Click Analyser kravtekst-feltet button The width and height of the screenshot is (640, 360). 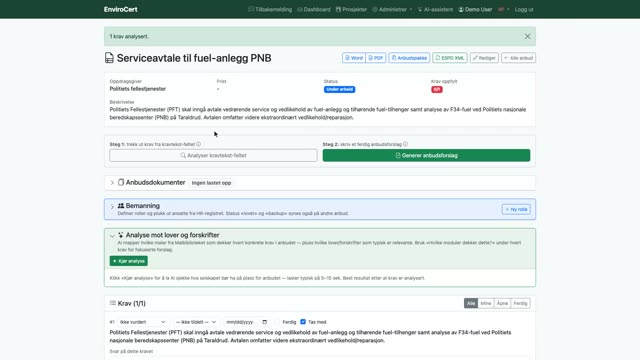click(213, 156)
